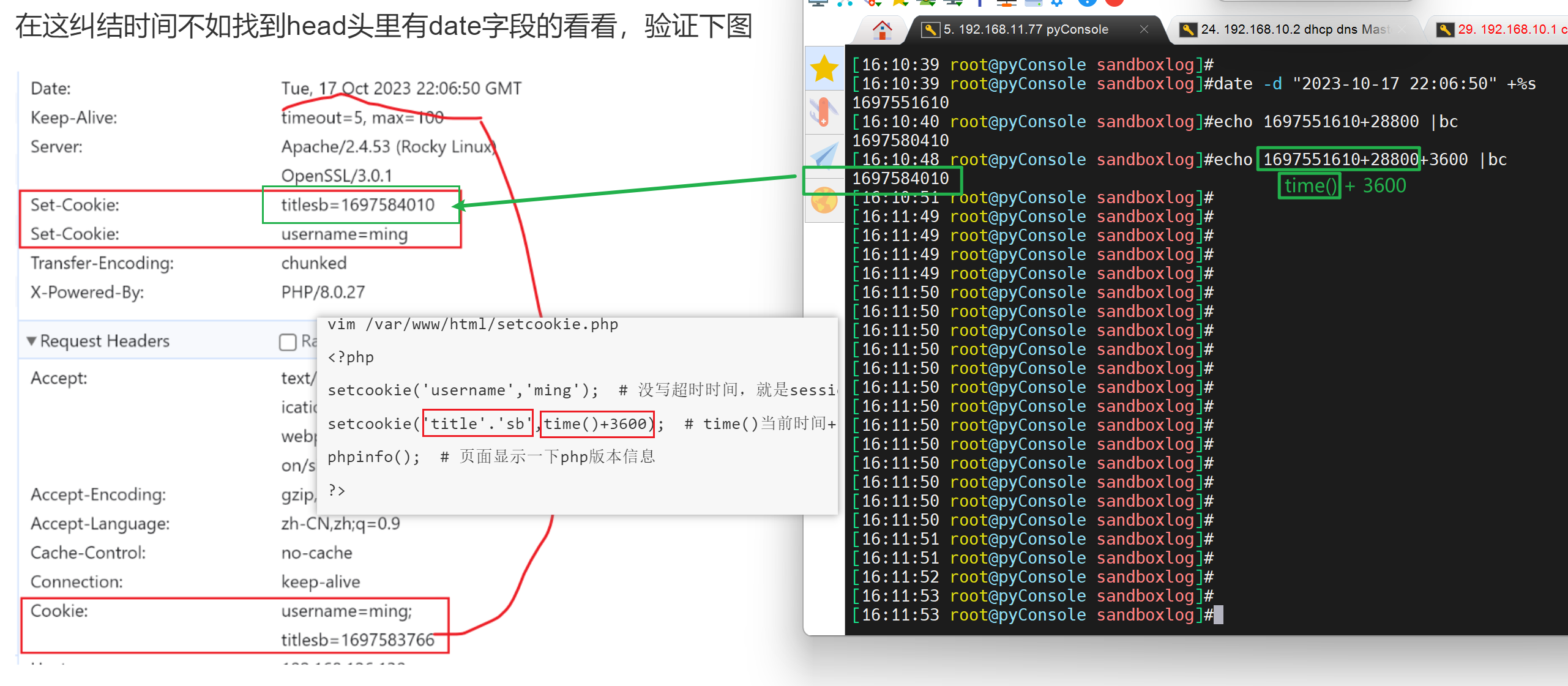Click the titlesb=1697584010 Set-Cookie value
1568x686 pixels.
357,205
